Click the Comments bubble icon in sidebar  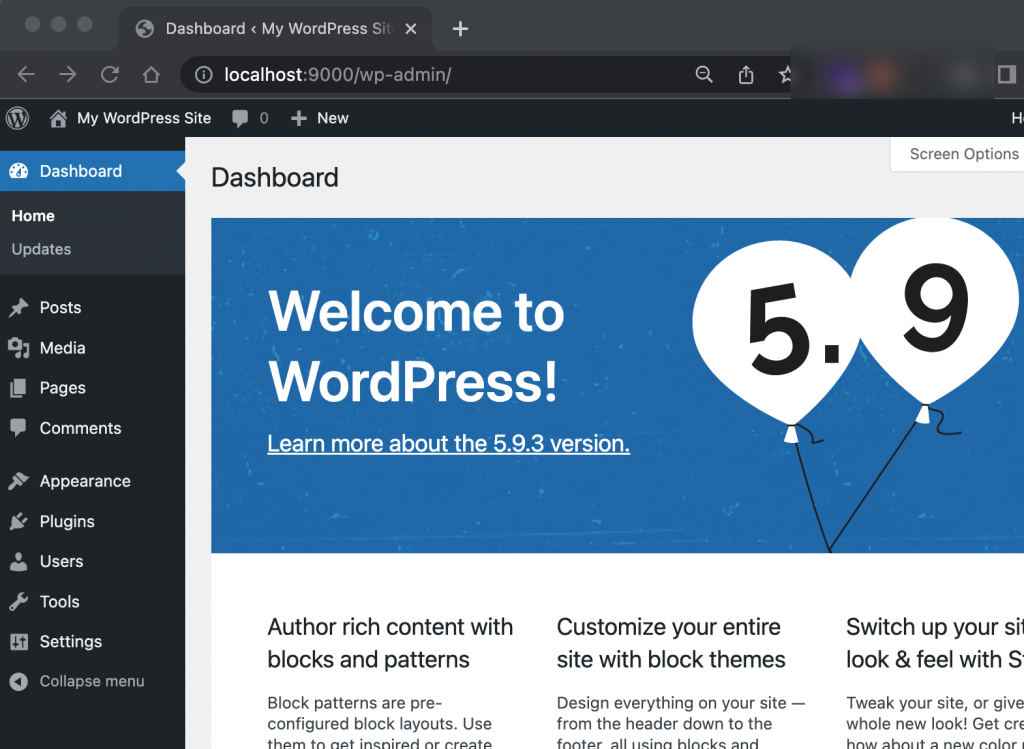click(x=18, y=428)
